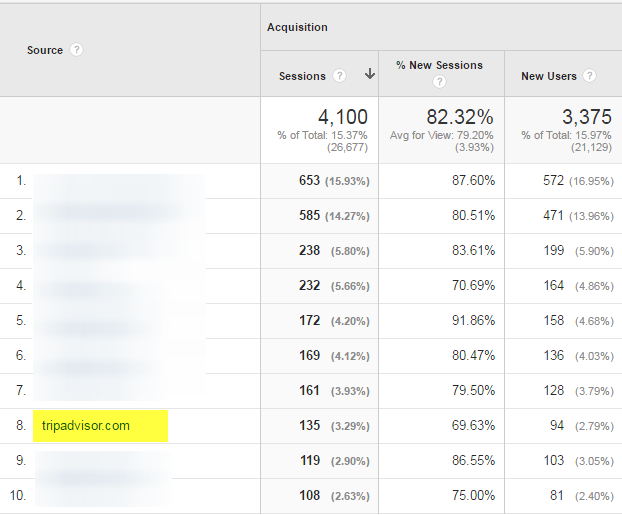
Task: Click sessions value 653 in row 1
Action: (x=309, y=181)
